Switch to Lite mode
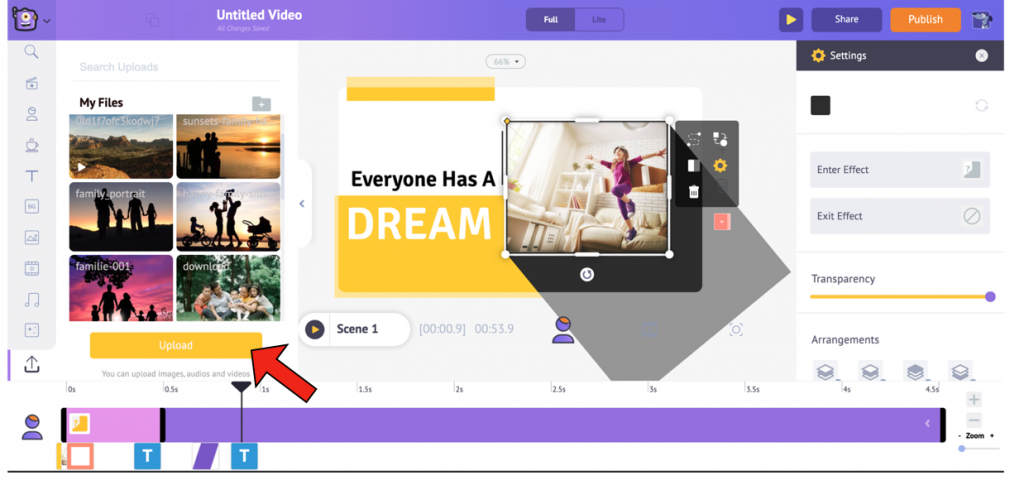1024x490 pixels. [599, 20]
